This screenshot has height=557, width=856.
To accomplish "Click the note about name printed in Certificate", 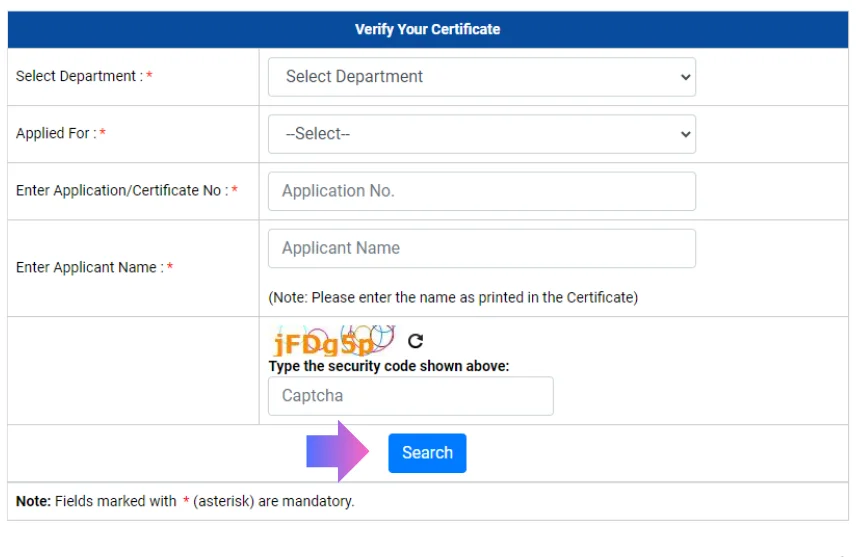I will point(453,297).
